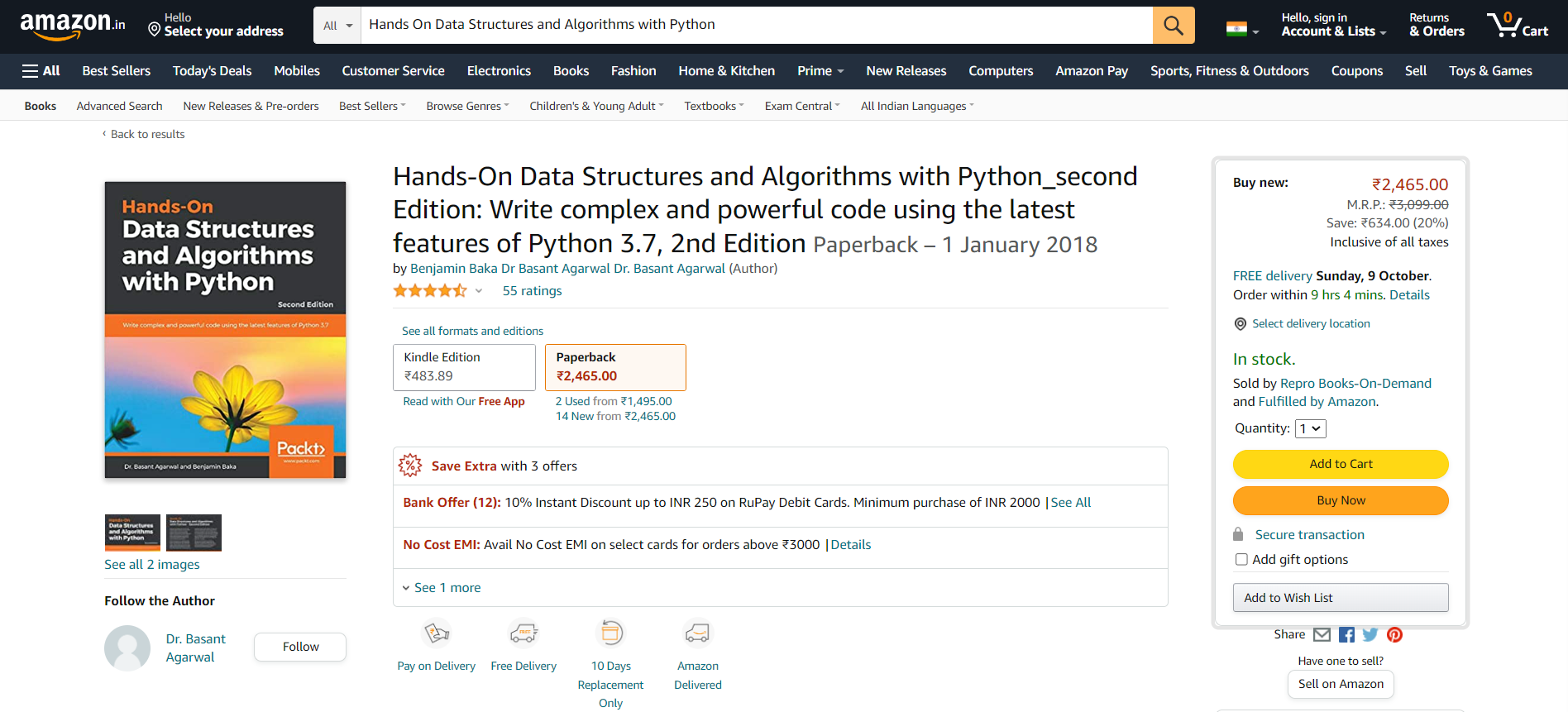Click the search magnifier button
Image resolution: width=1568 pixels, height=712 pixels.
(x=1174, y=25)
